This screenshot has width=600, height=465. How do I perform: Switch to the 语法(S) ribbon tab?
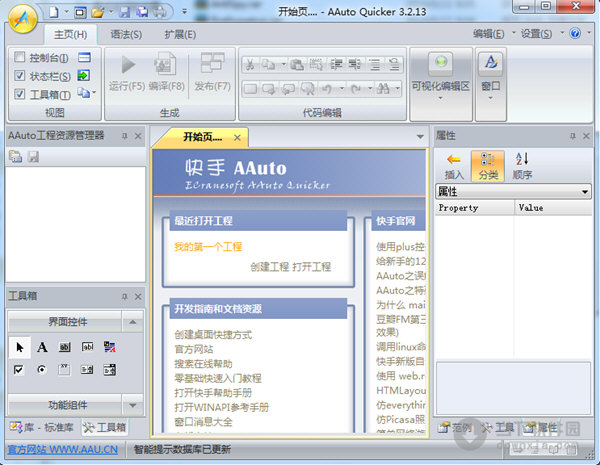[x=126, y=35]
